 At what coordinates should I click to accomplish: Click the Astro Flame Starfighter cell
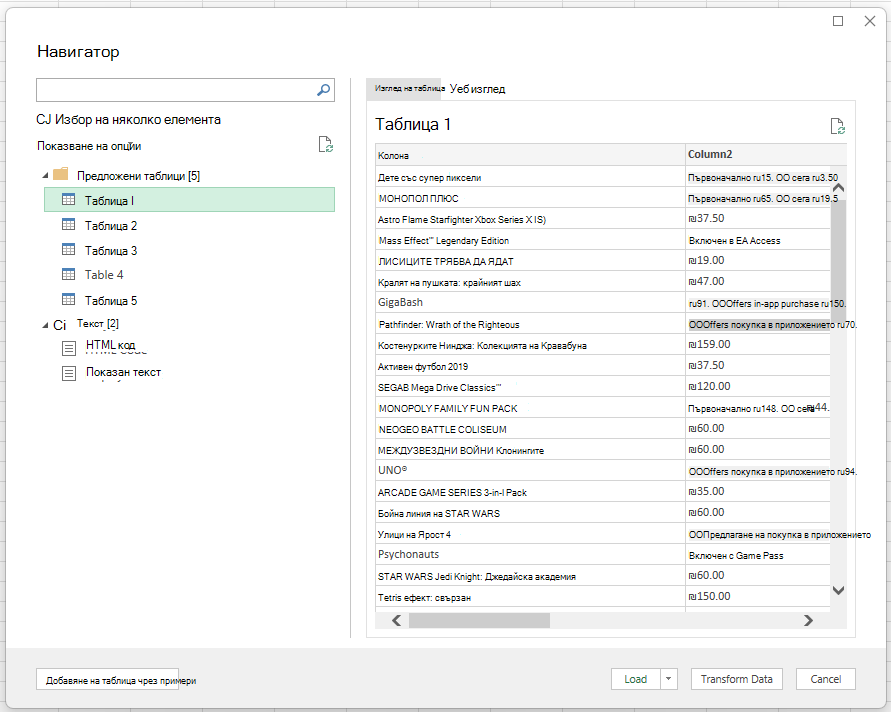coord(530,219)
